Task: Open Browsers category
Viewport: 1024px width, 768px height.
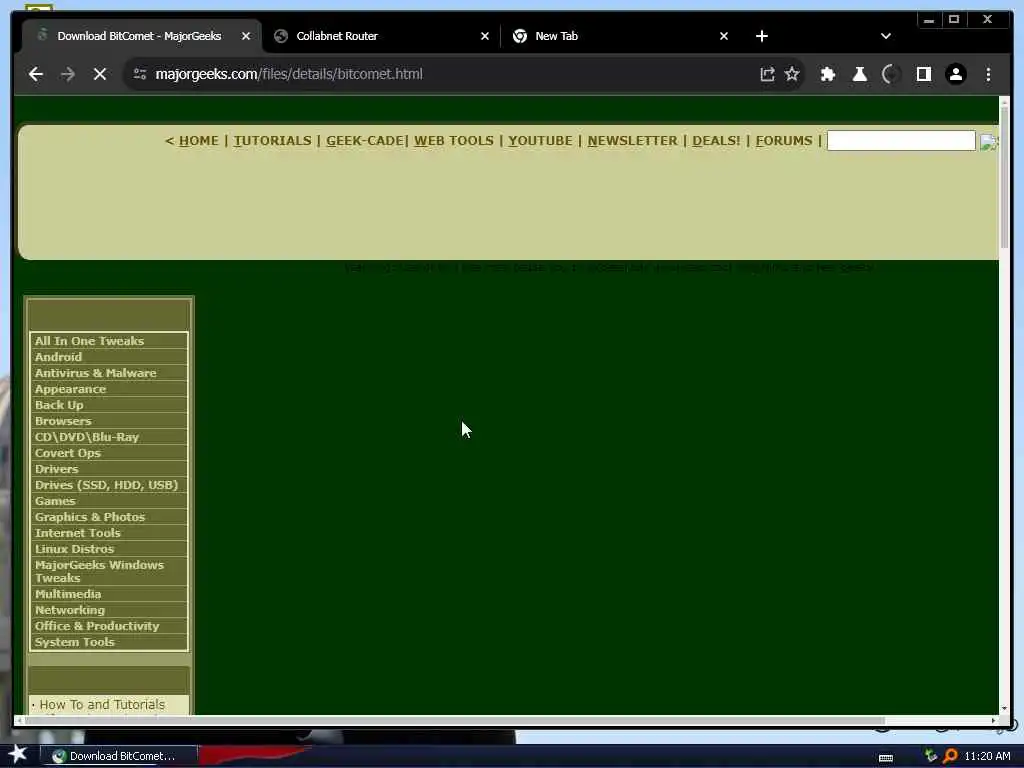Action: (x=63, y=421)
